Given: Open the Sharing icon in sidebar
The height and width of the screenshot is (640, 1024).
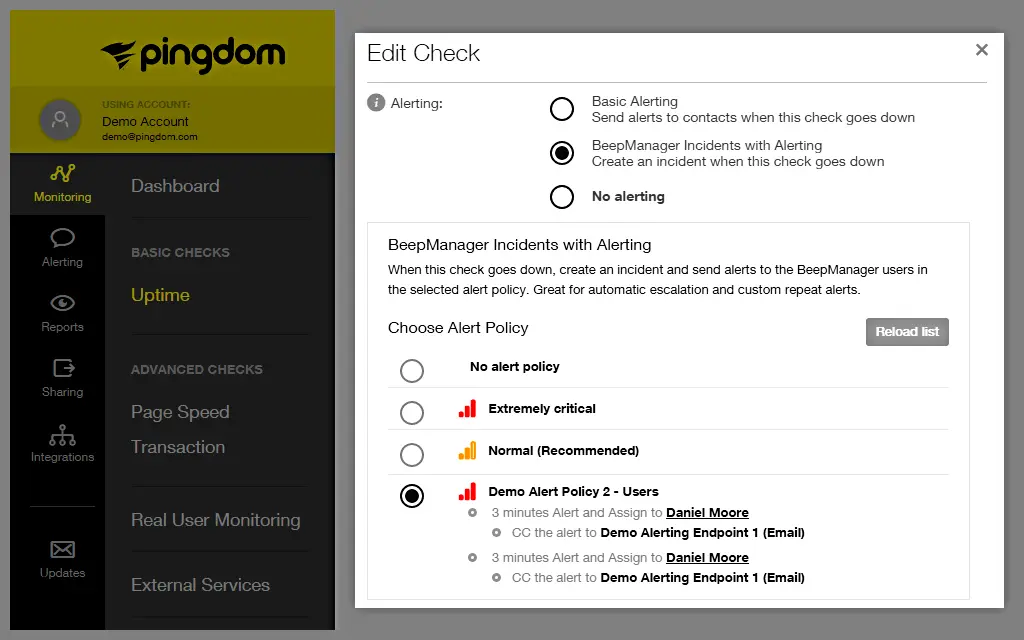Looking at the screenshot, I should 62,369.
